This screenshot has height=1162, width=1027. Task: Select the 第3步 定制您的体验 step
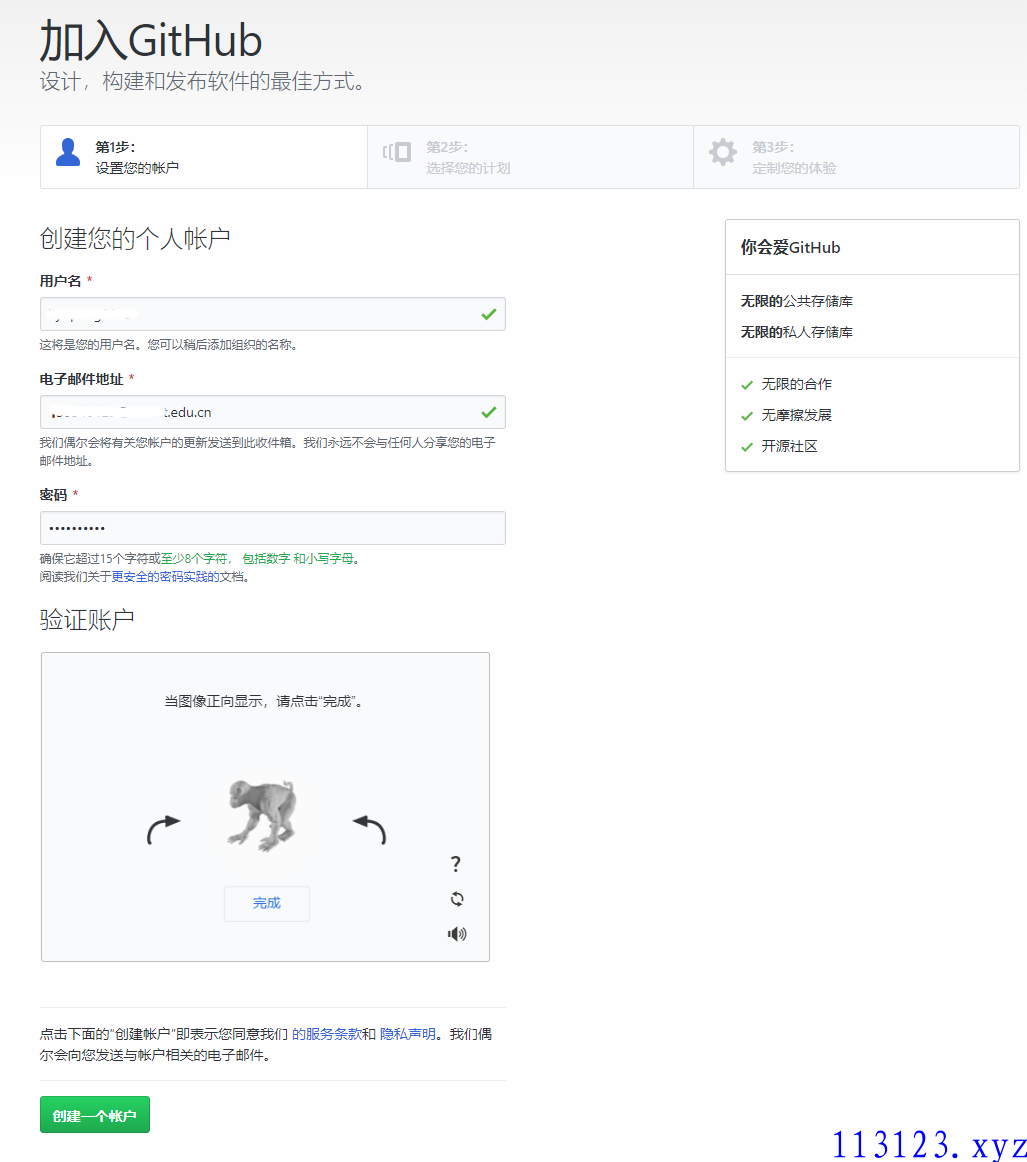[857, 157]
